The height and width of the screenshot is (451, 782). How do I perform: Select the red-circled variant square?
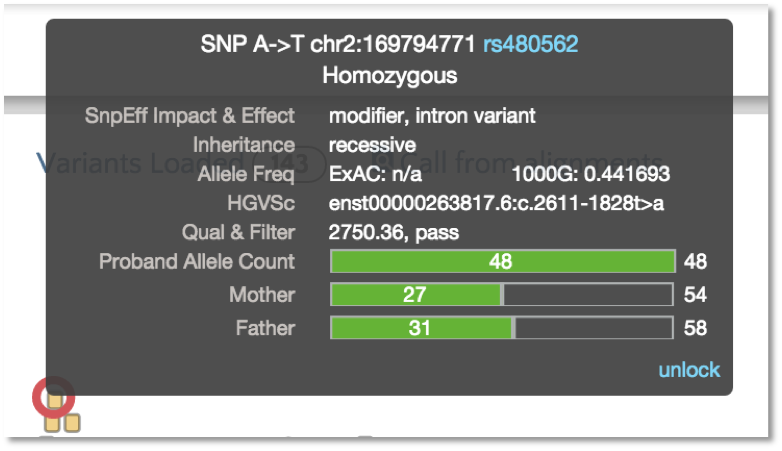click(x=54, y=401)
